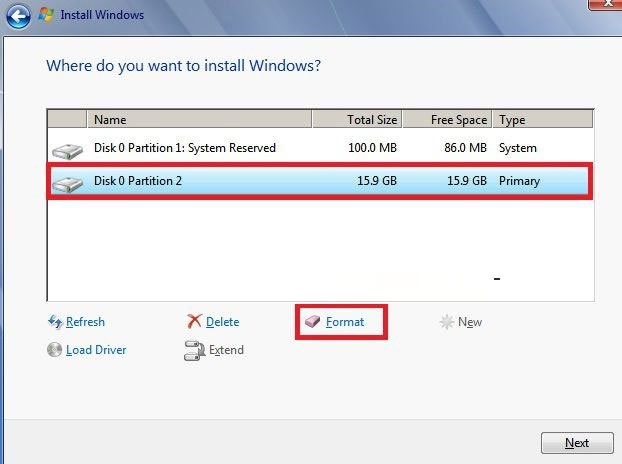Image resolution: width=622 pixels, height=464 pixels.
Task: Click the Windows flag logo in title bar
Action: tap(46, 15)
